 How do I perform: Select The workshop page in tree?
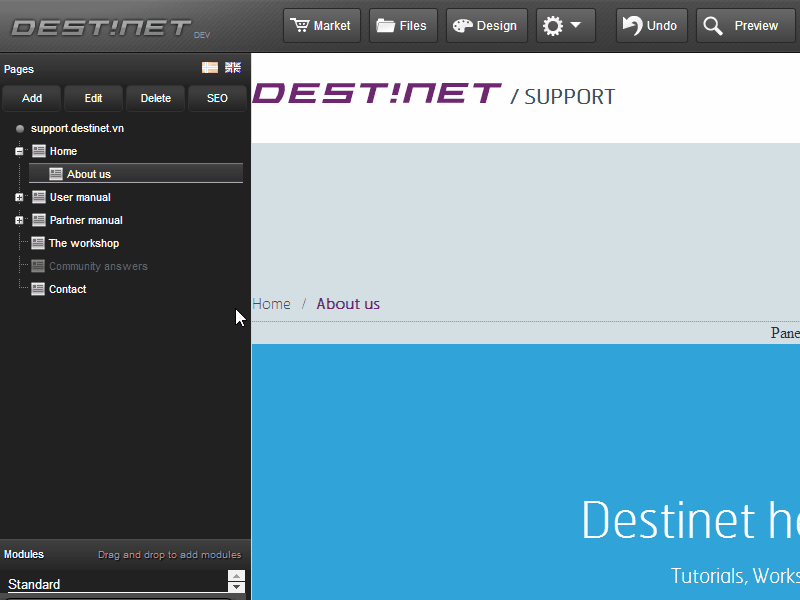[x=83, y=243]
